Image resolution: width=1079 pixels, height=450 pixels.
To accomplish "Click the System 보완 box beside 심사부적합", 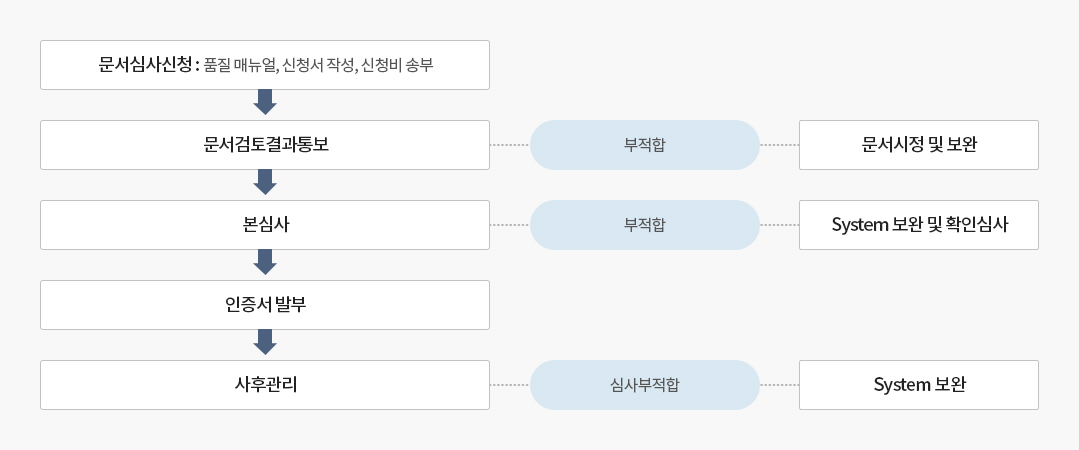I will tap(919, 385).
